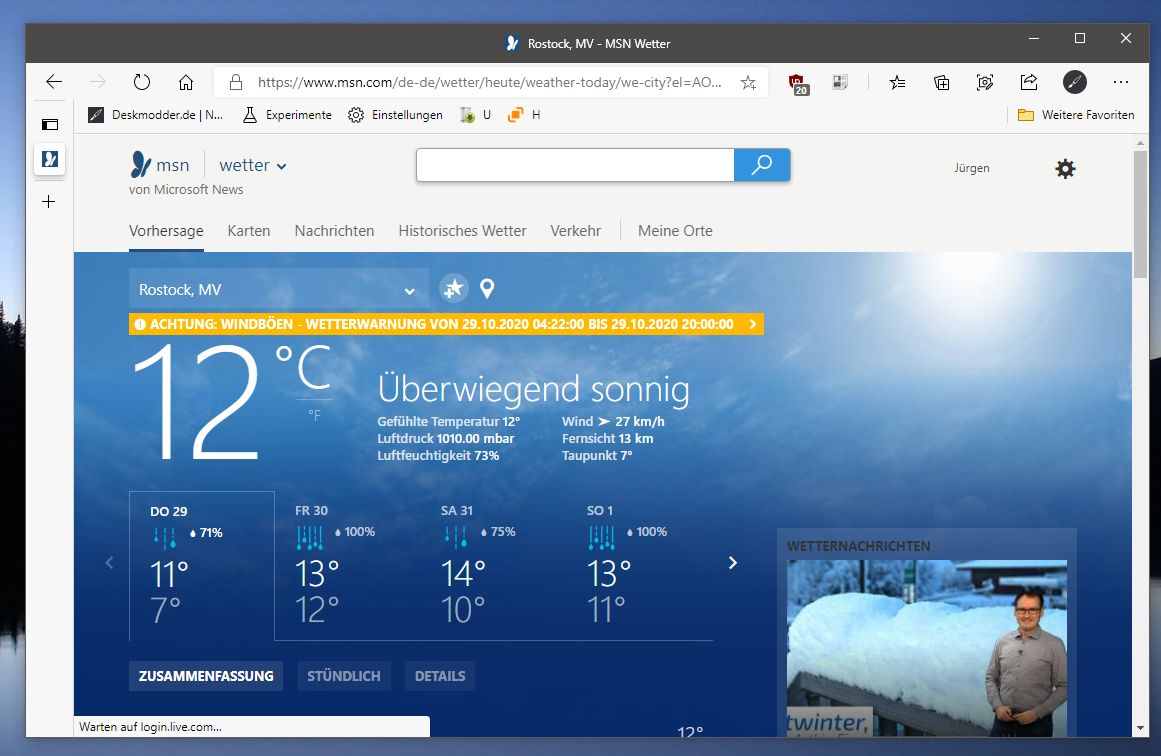
Task: Run search with the magnifier button
Action: click(762, 164)
